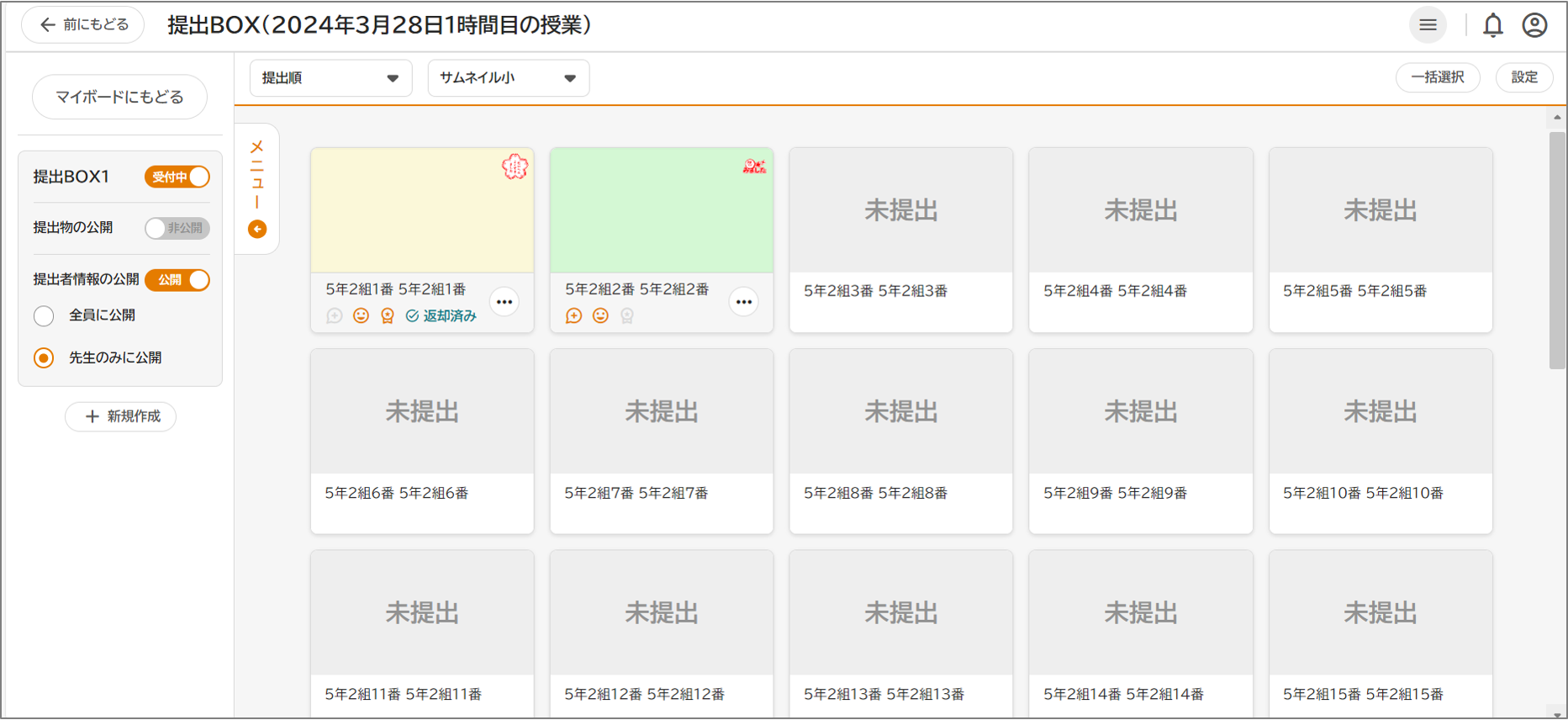Click the smiley reaction icon on 5年2組2番 card
Viewport: 1568px width, 720px height.
coord(600,315)
